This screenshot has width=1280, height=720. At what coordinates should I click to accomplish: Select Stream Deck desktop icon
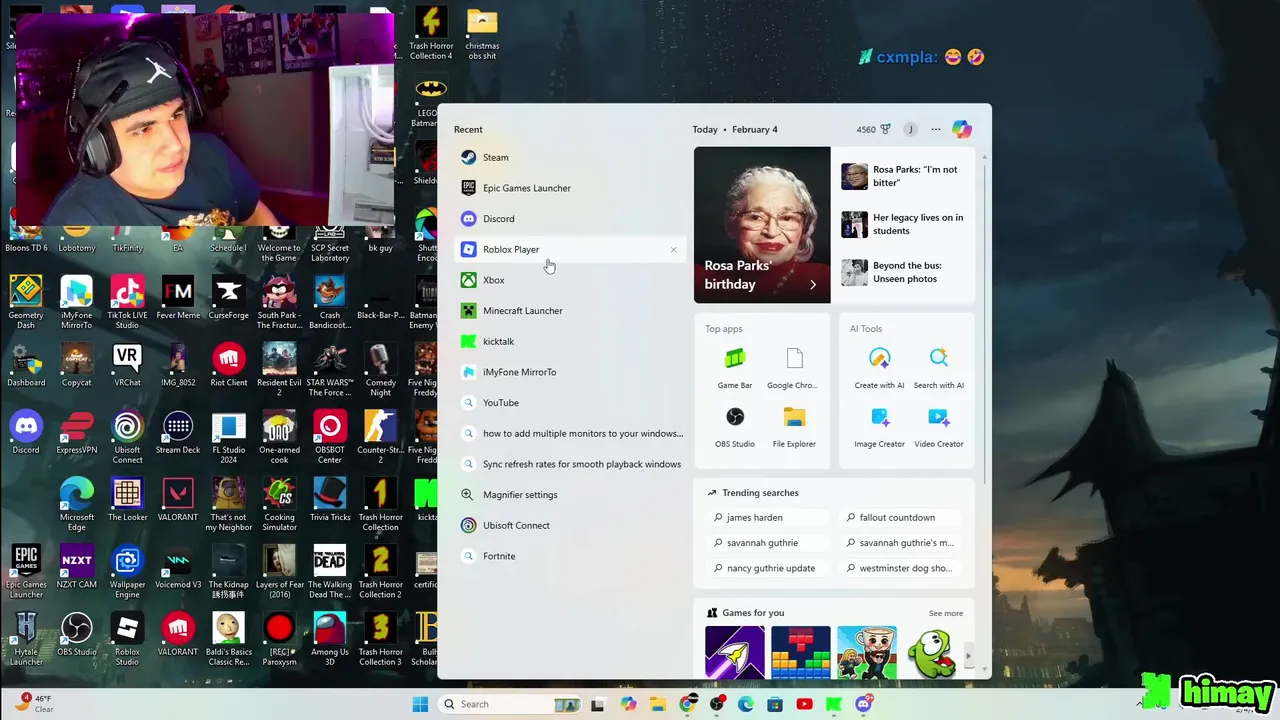click(178, 433)
